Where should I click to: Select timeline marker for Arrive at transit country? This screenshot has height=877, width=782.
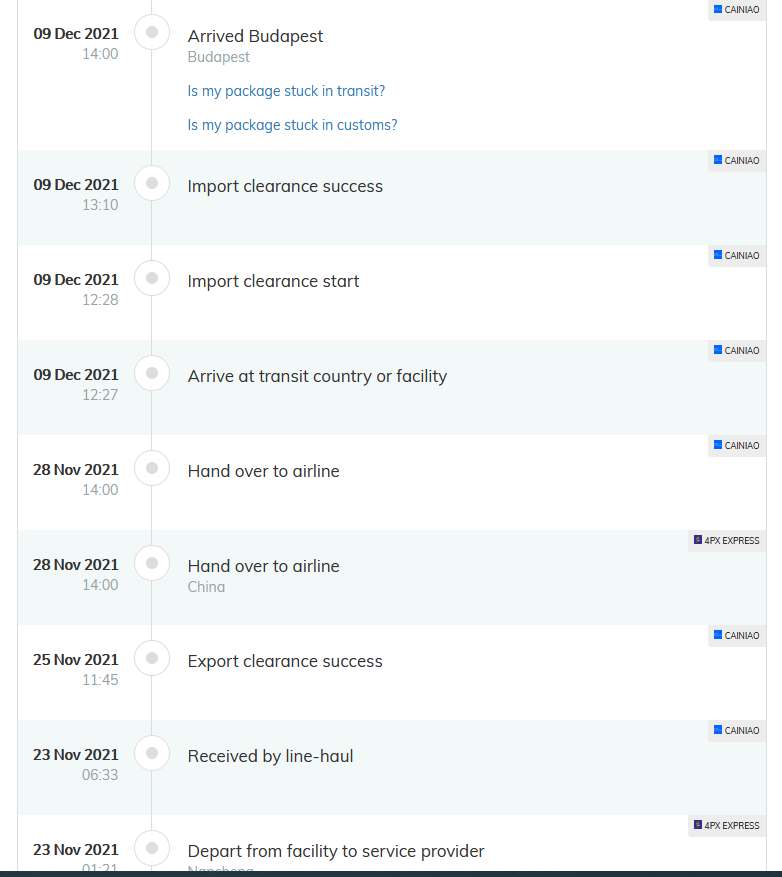click(x=152, y=373)
